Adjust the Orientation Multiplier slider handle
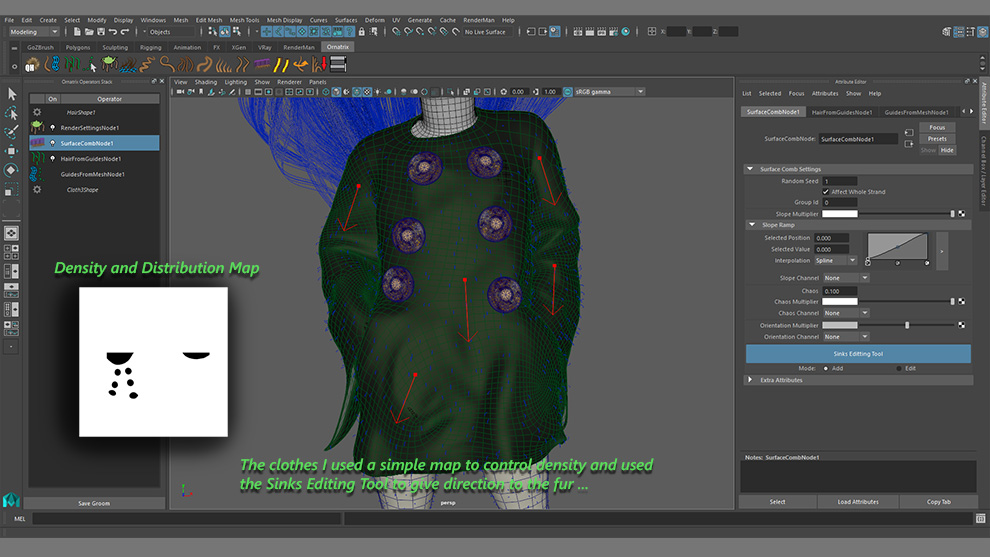This screenshot has height=557, width=990. pyautogui.click(x=907, y=325)
